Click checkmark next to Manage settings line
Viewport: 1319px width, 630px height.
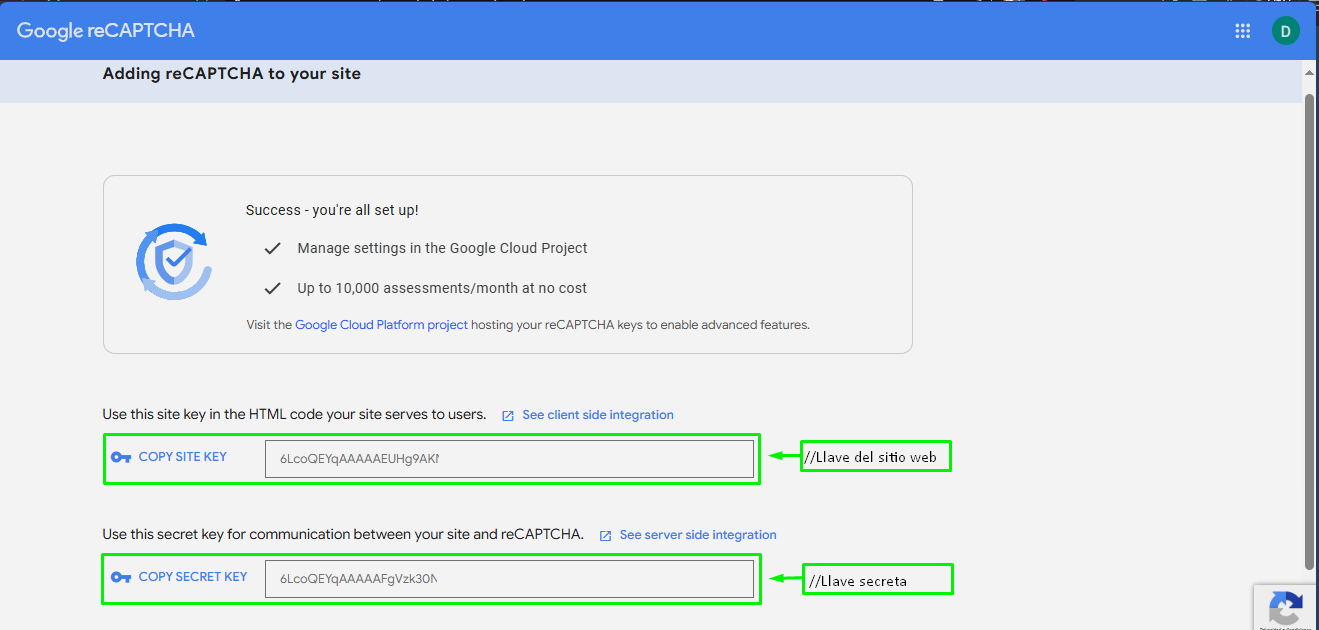tap(272, 249)
